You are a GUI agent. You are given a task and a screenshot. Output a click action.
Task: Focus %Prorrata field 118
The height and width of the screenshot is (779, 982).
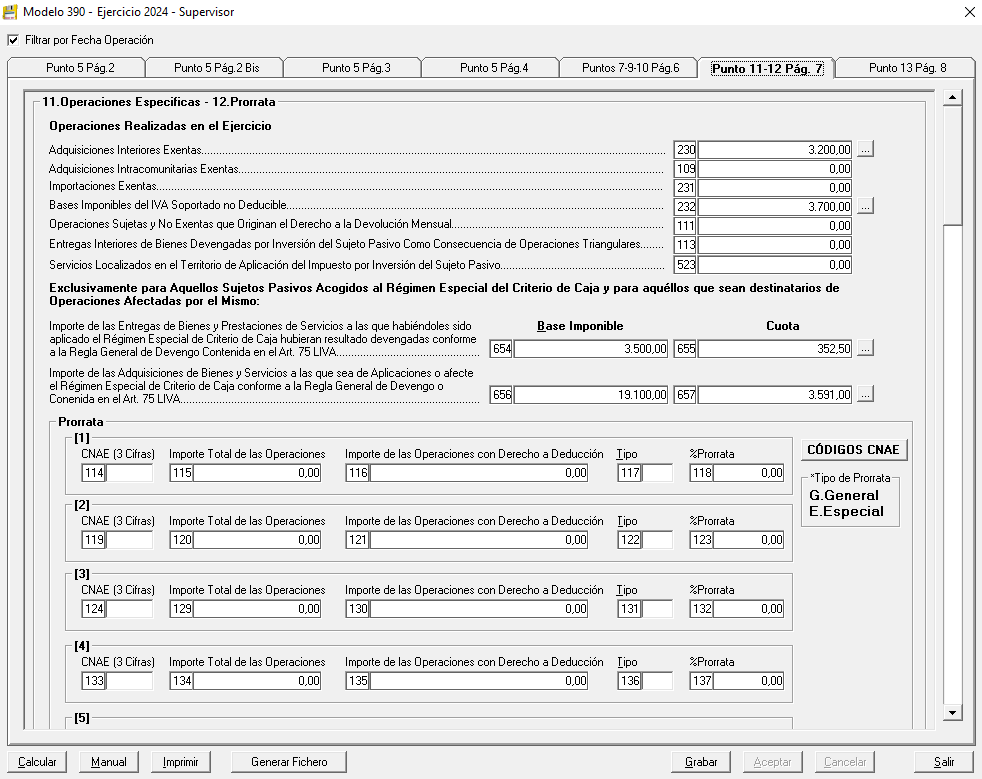[748, 473]
